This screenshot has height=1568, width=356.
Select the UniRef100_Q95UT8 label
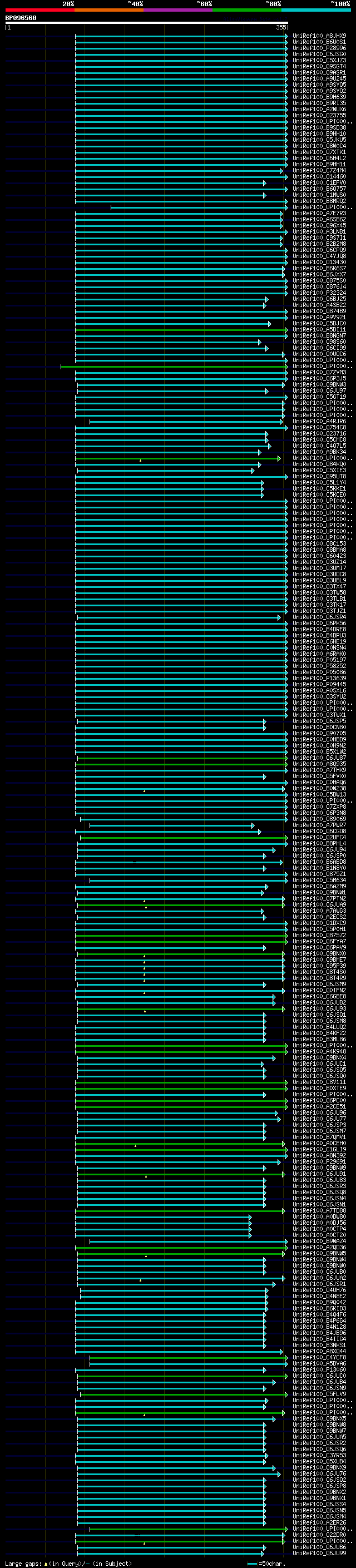pyautogui.click(x=319, y=477)
